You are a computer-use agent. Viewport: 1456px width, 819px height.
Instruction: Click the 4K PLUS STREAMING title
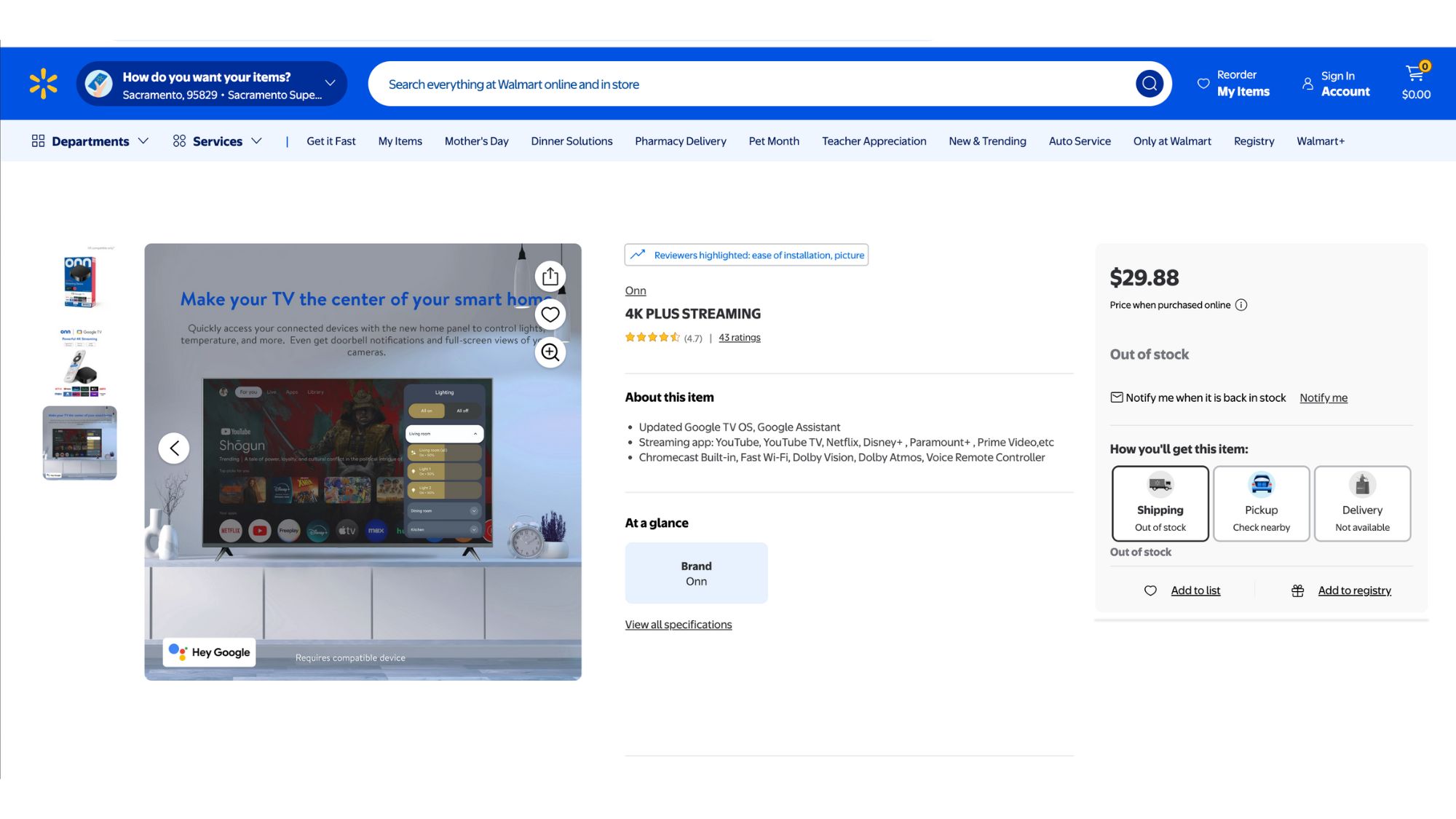tap(692, 314)
